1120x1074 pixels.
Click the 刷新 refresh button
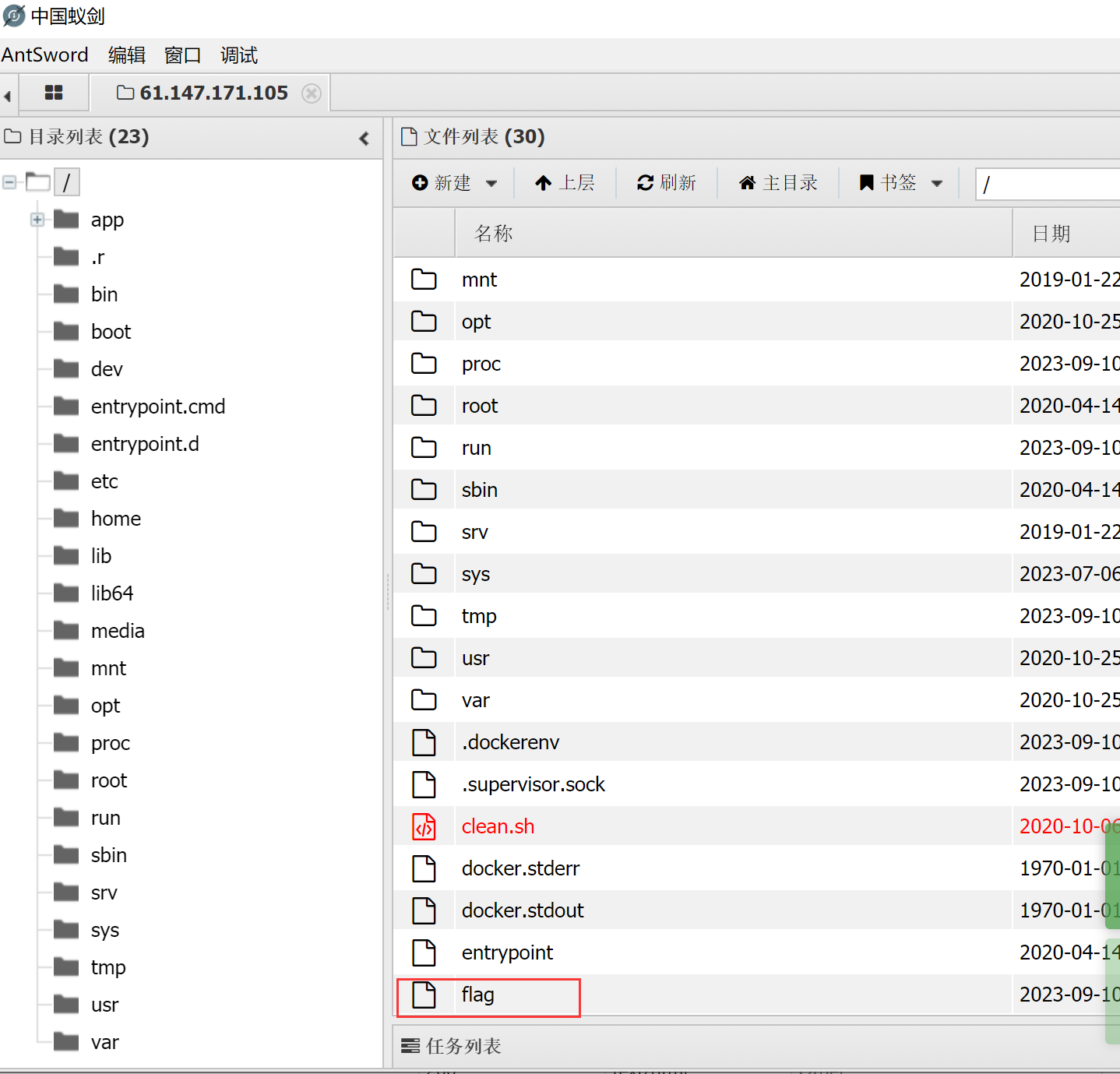[667, 183]
